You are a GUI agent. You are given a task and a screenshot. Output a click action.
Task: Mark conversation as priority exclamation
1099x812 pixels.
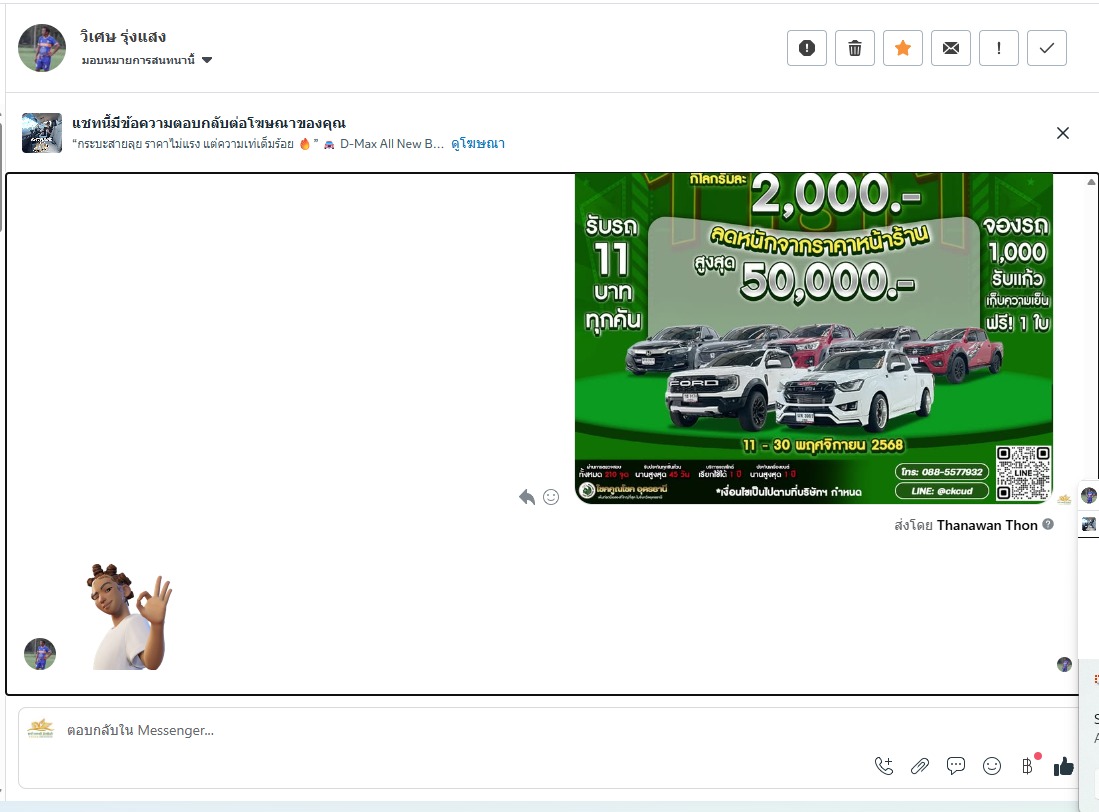coord(999,48)
